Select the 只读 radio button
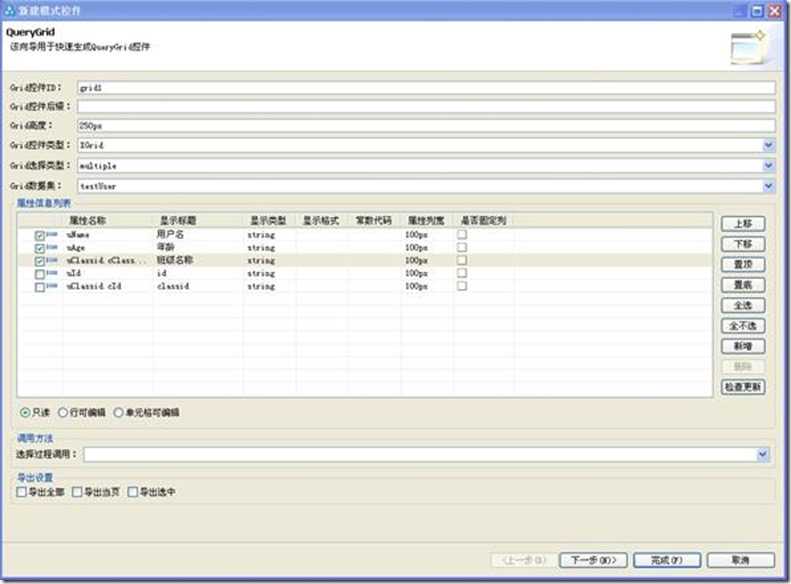 pos(25,413)
